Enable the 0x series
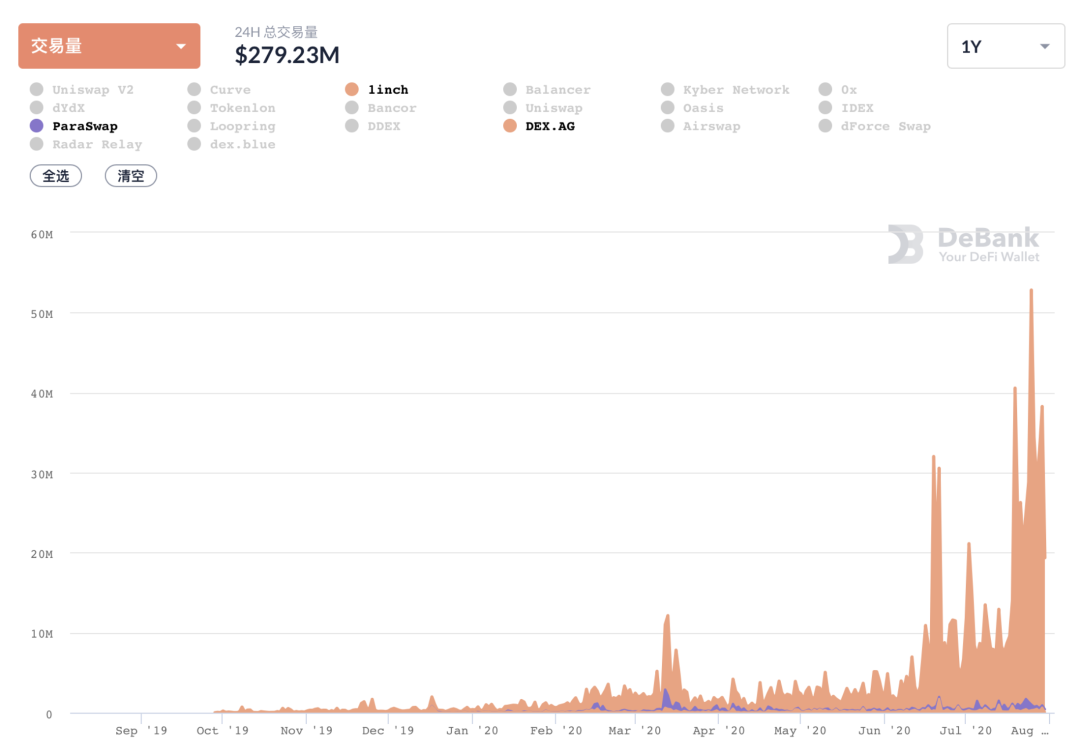Screen dimensions: 1080x756 point(838,90)
